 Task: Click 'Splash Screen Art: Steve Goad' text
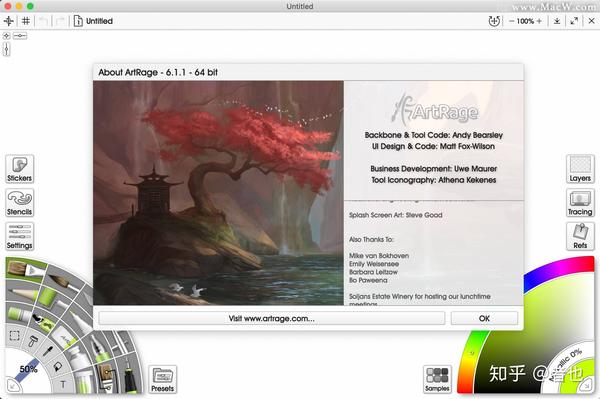395,215
